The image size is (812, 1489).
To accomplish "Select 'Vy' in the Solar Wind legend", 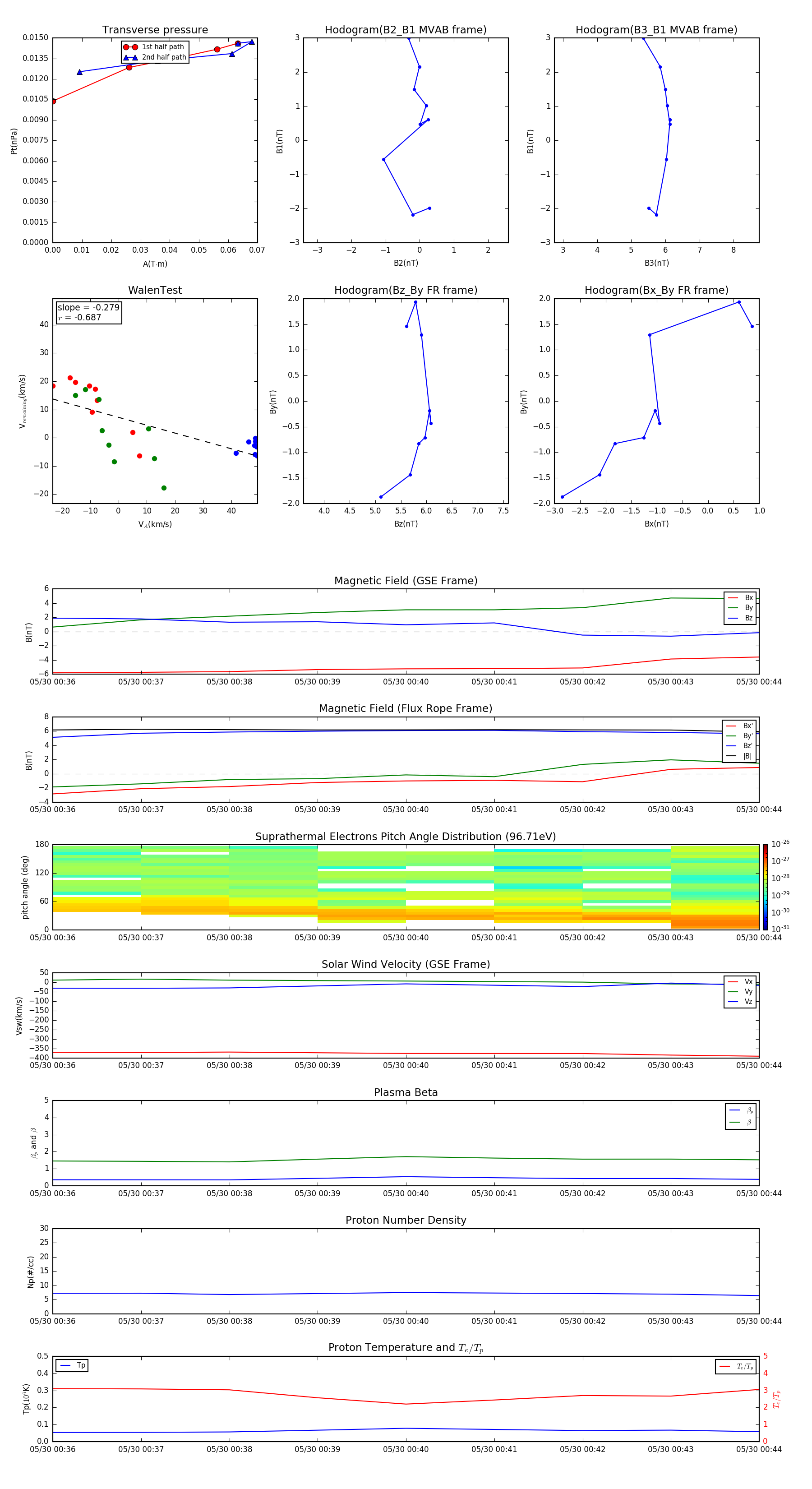I will tap(740, 991).
